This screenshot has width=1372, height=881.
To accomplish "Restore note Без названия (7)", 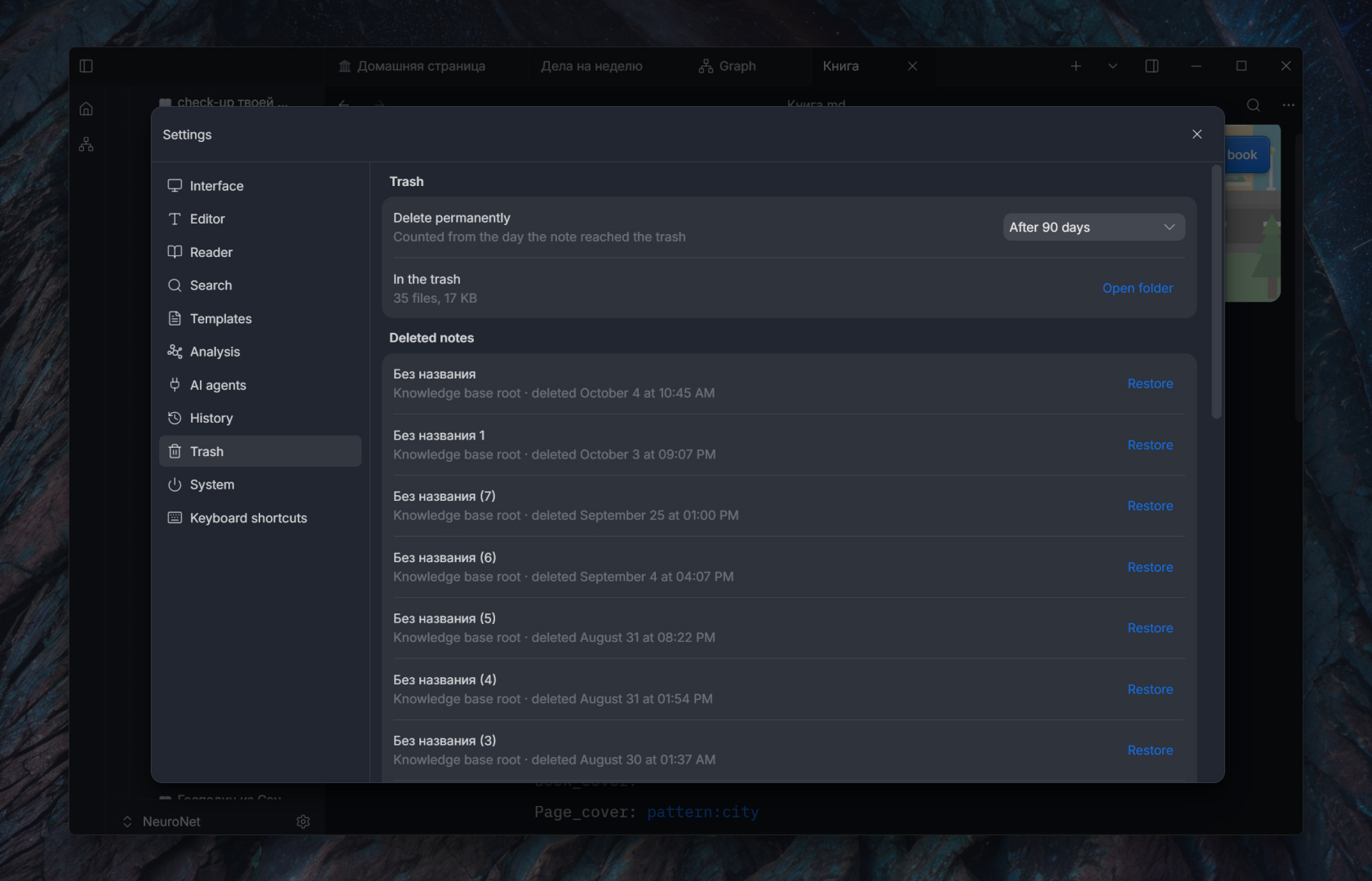I will pos(1150,506).
